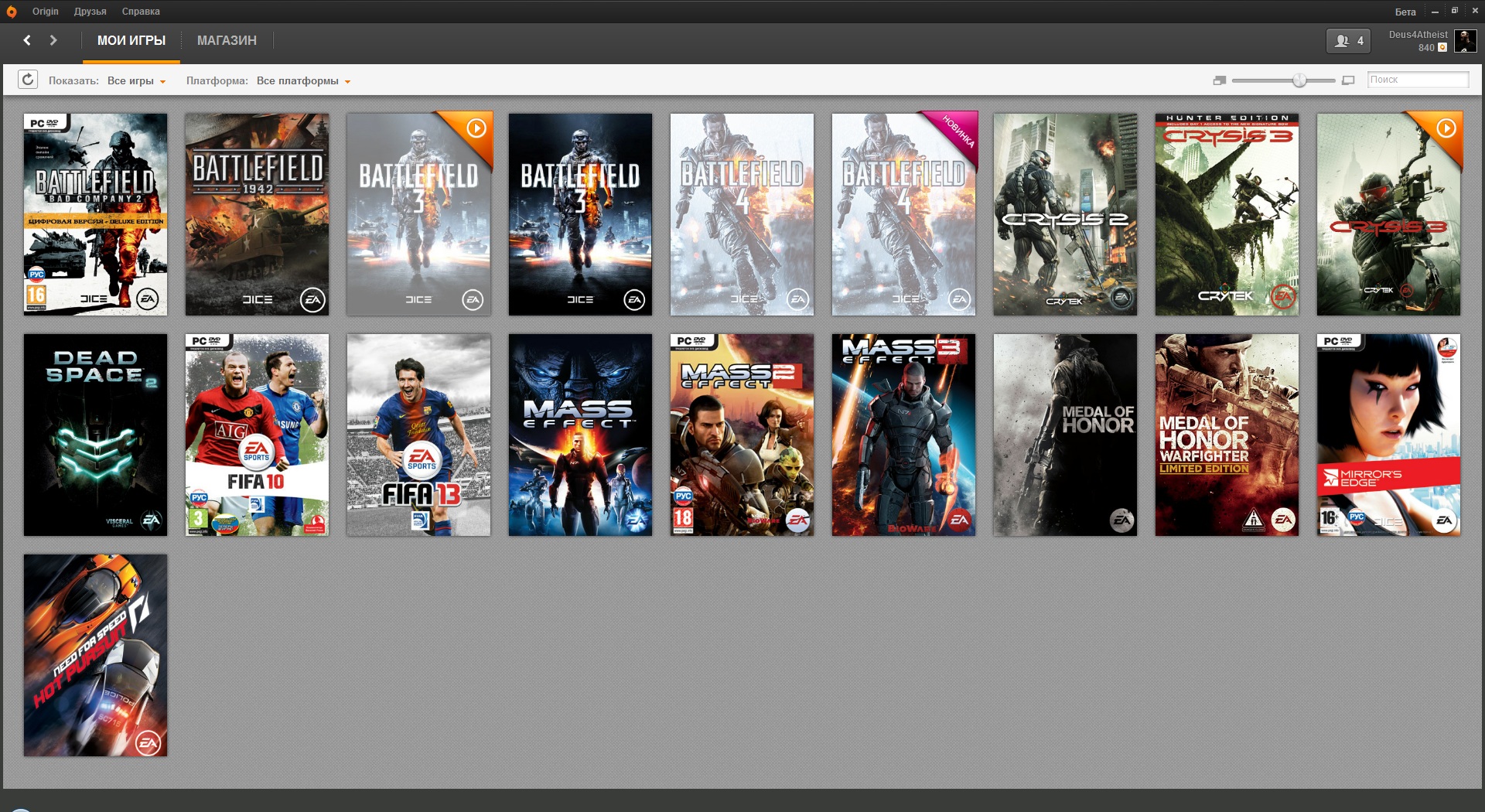Open the Справка menu
Image resolution: width=1485 pixels, height=812 pixels.
141,12
